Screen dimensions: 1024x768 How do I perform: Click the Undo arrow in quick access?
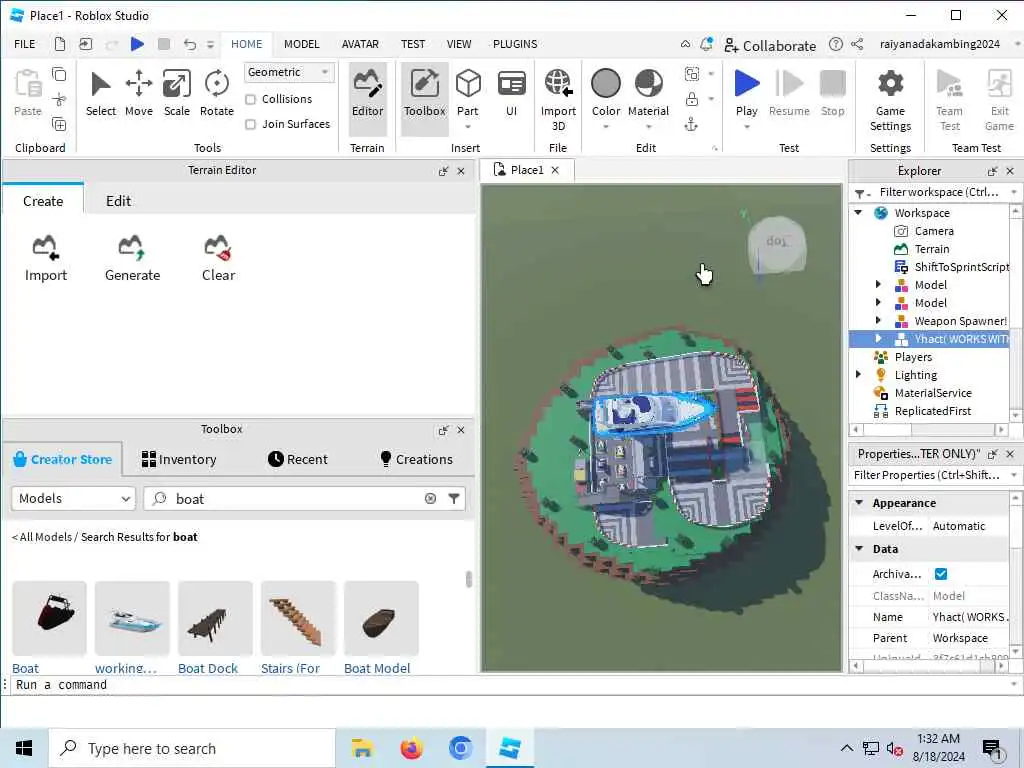[190, 44]
